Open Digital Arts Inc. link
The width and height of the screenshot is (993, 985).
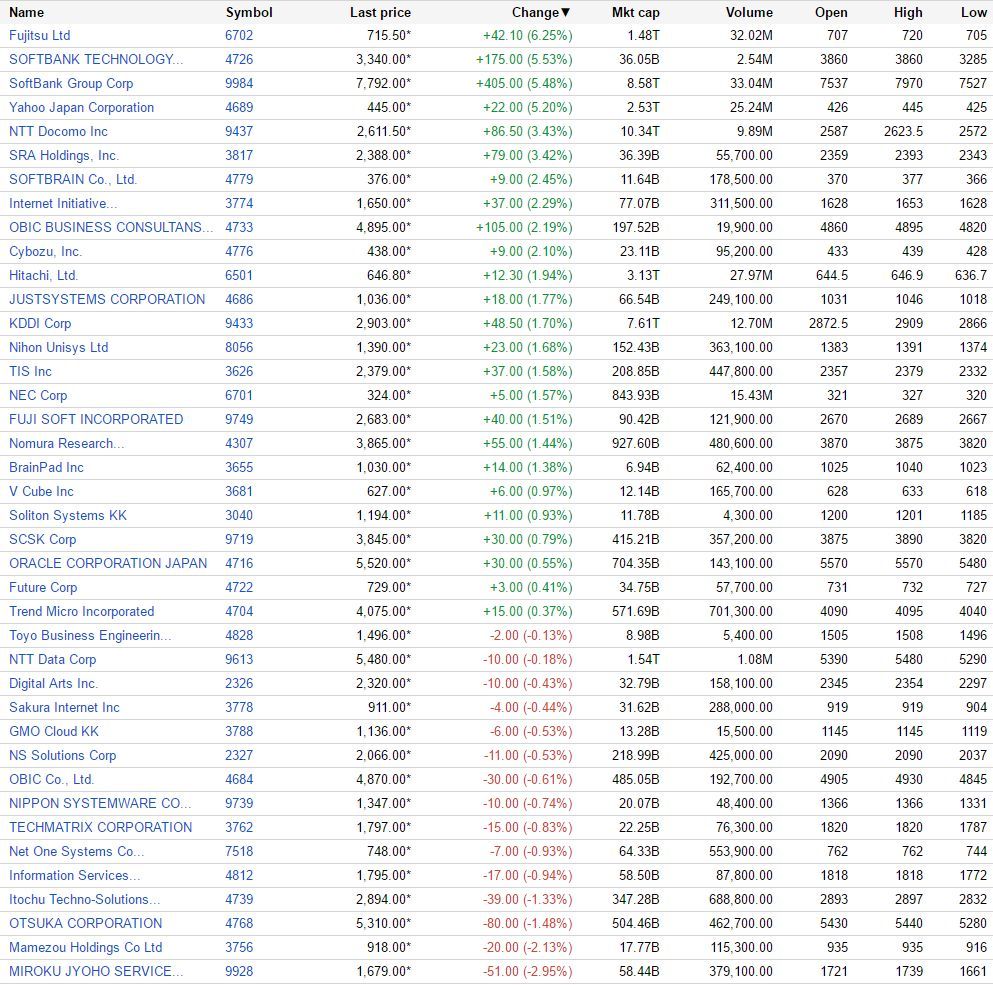[53, 684]
